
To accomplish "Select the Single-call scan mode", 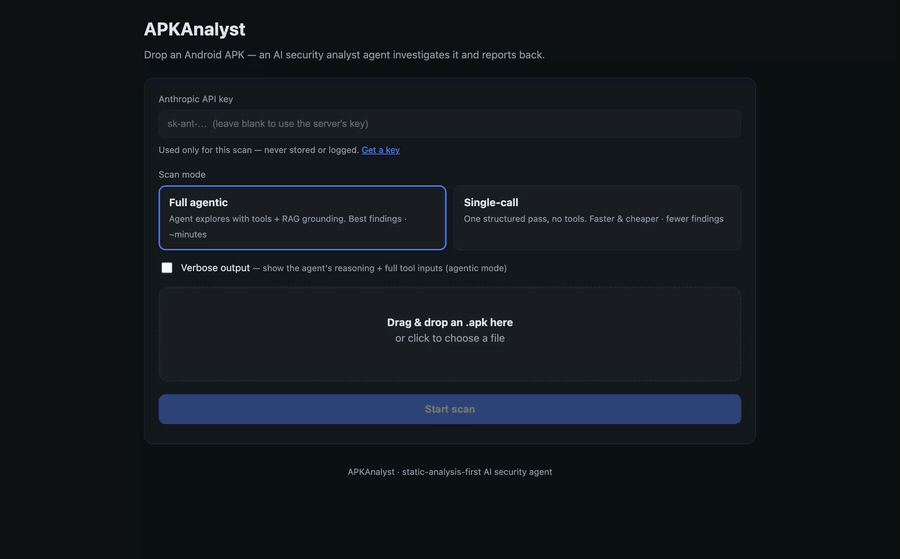I will coord(597,218).
